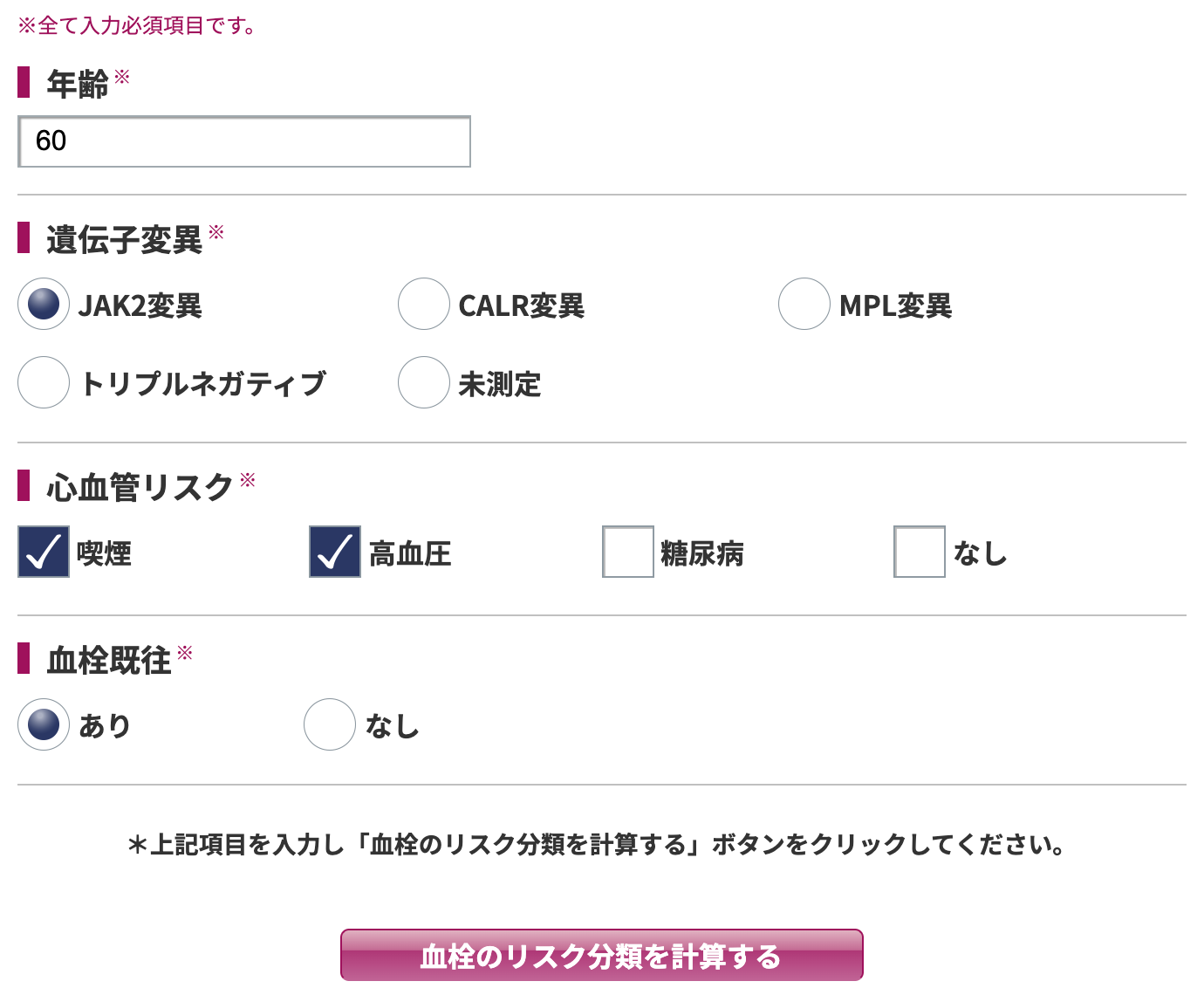This screenshot has width=1204, height=995.
Task: Select the 未測定 radio button
Action: (424, 382)
